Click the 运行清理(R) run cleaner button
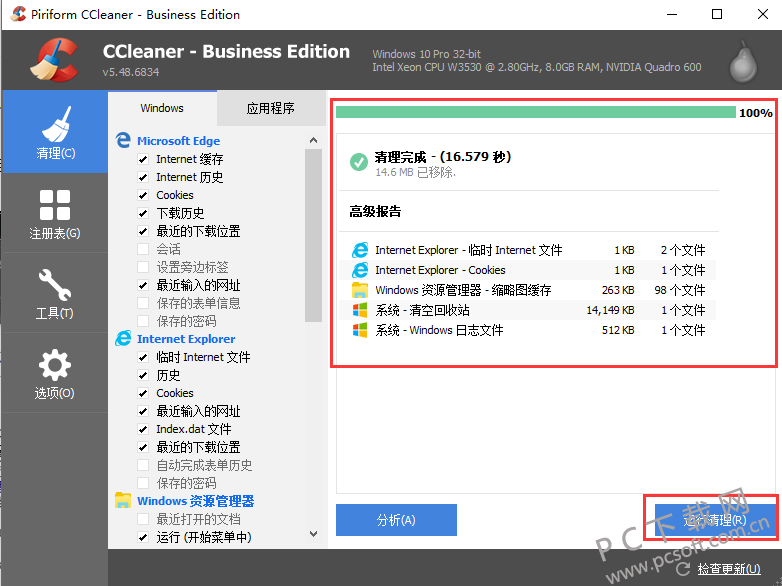 [x=715, y=520]
